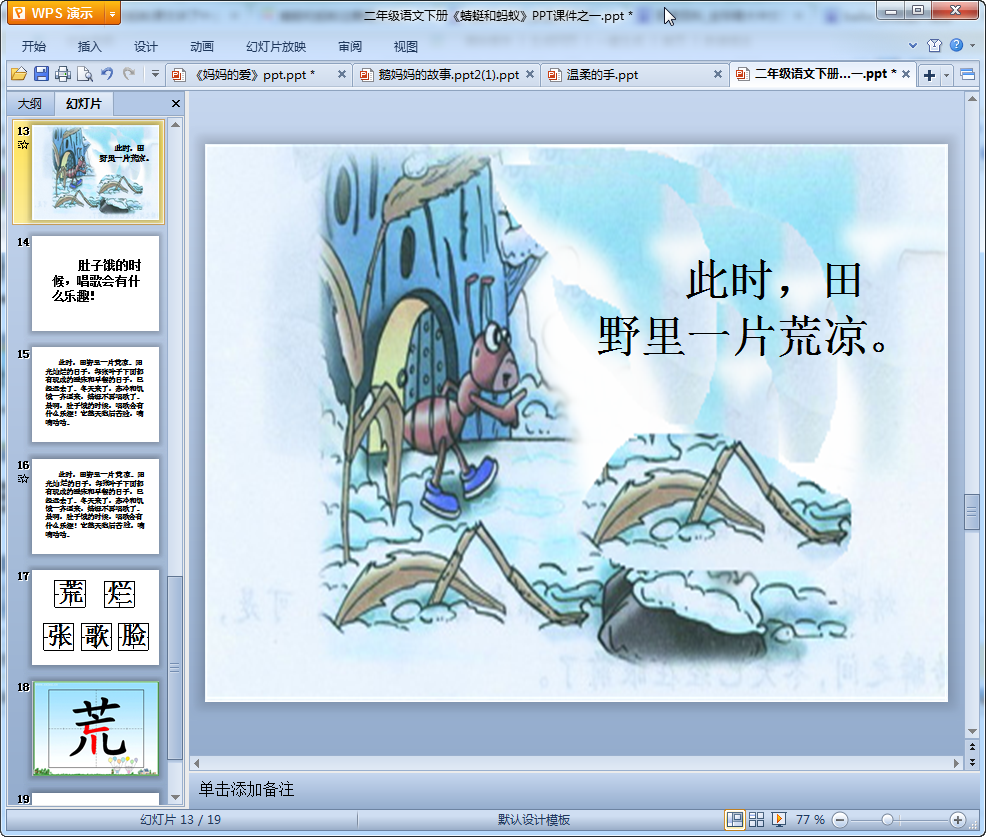Image resolution: width=986 pixels, height=837 pixels.
Task: Switch to the 大纲 outline tab
Action: [x=30, y=103]
